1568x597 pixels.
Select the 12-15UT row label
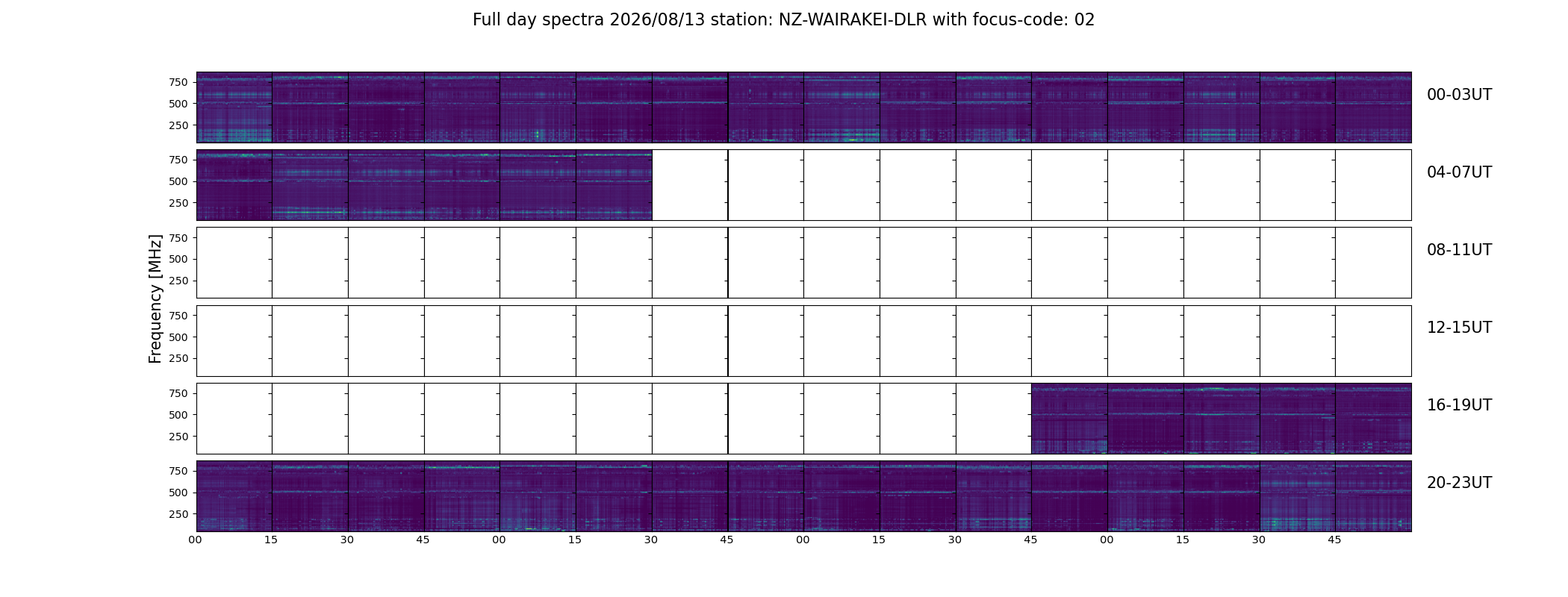click(x=1459, y=328)
